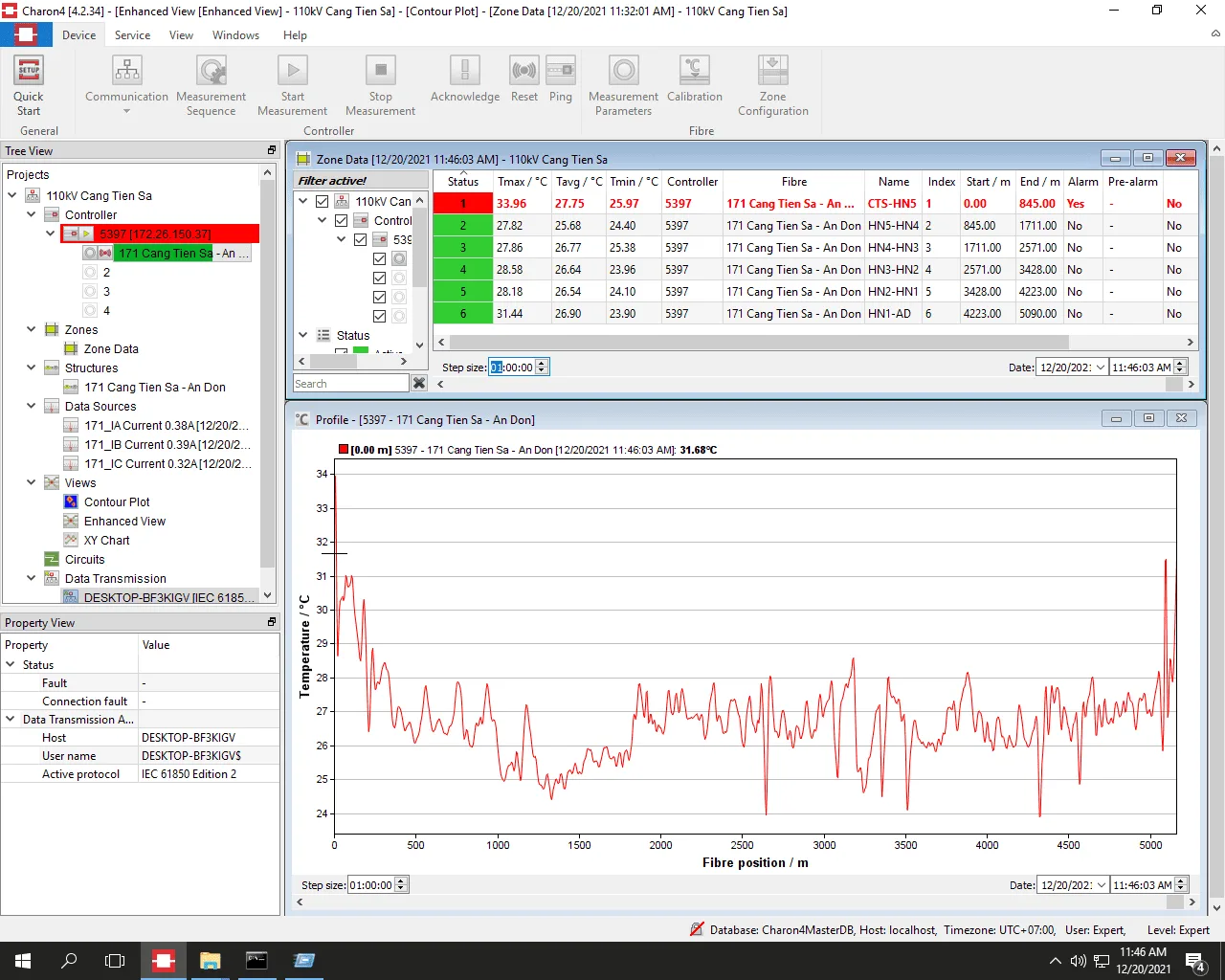
Task: Select row 1 red status cell
Action: coord(463,204)
